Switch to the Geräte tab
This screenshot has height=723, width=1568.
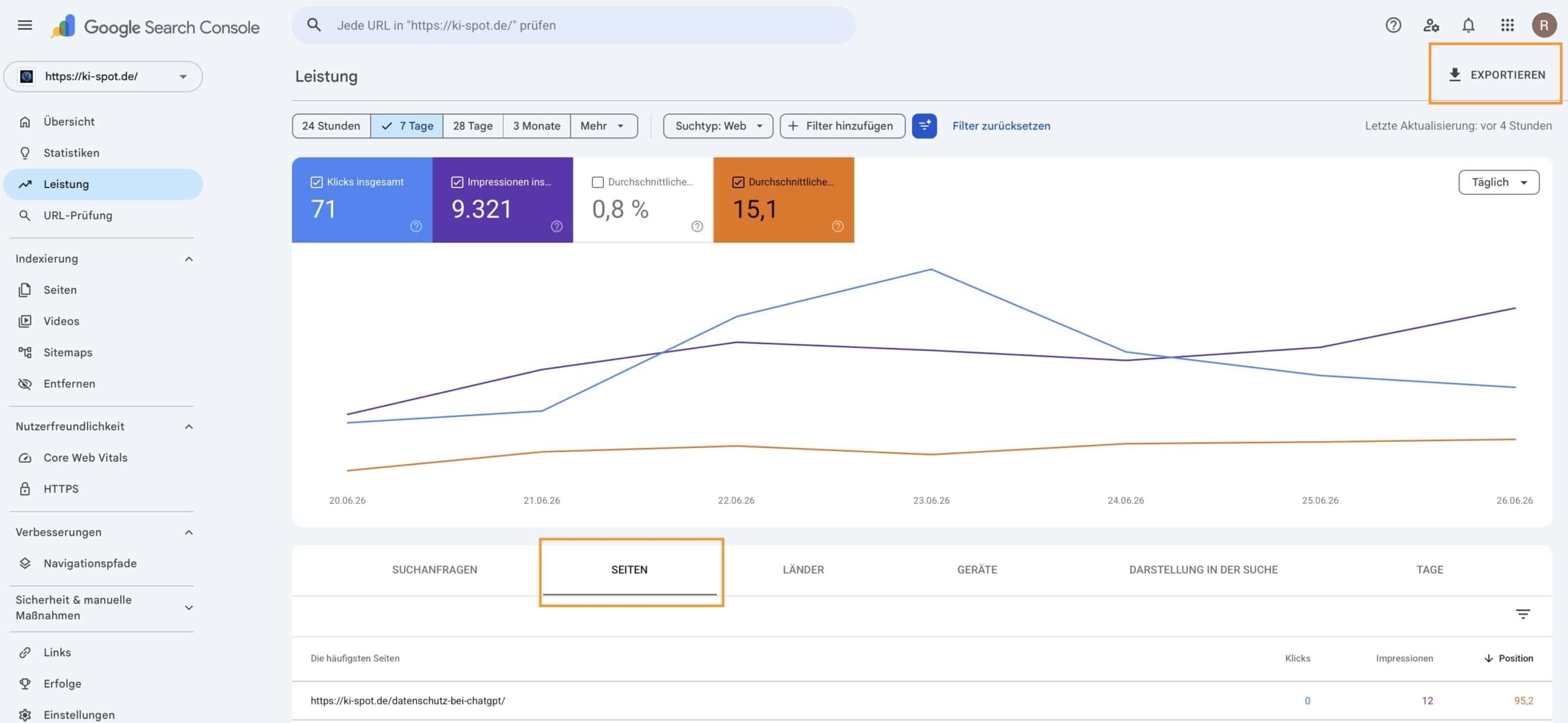[977, 570]
